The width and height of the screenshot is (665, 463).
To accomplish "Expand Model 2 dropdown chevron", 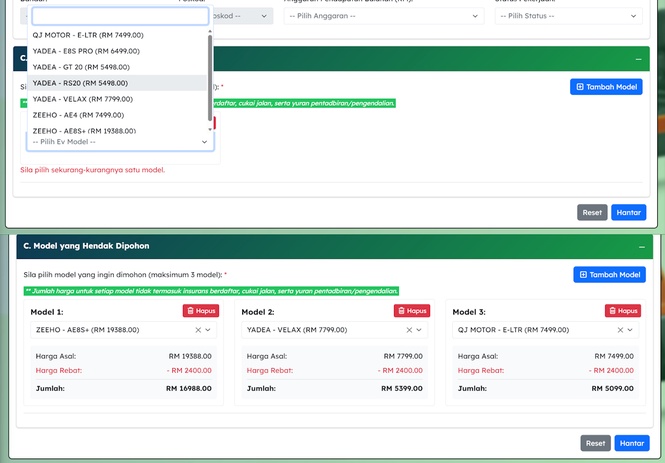I will 419,330.
